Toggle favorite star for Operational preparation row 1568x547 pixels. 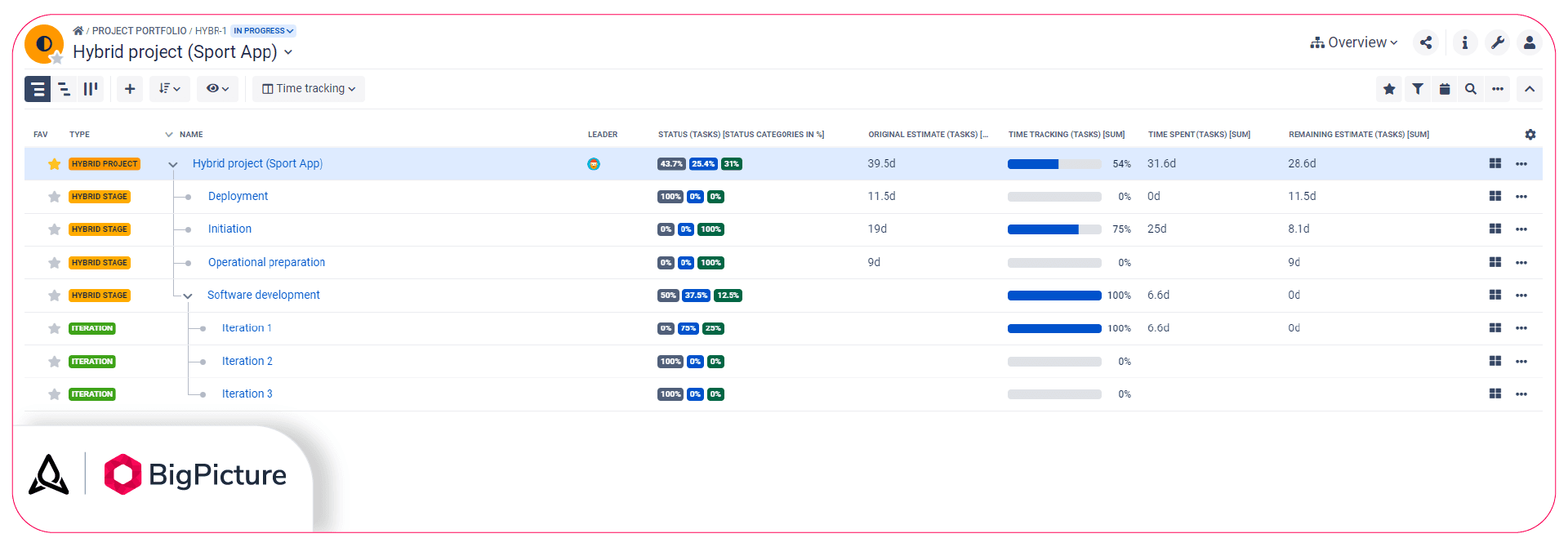coord(54,263)
